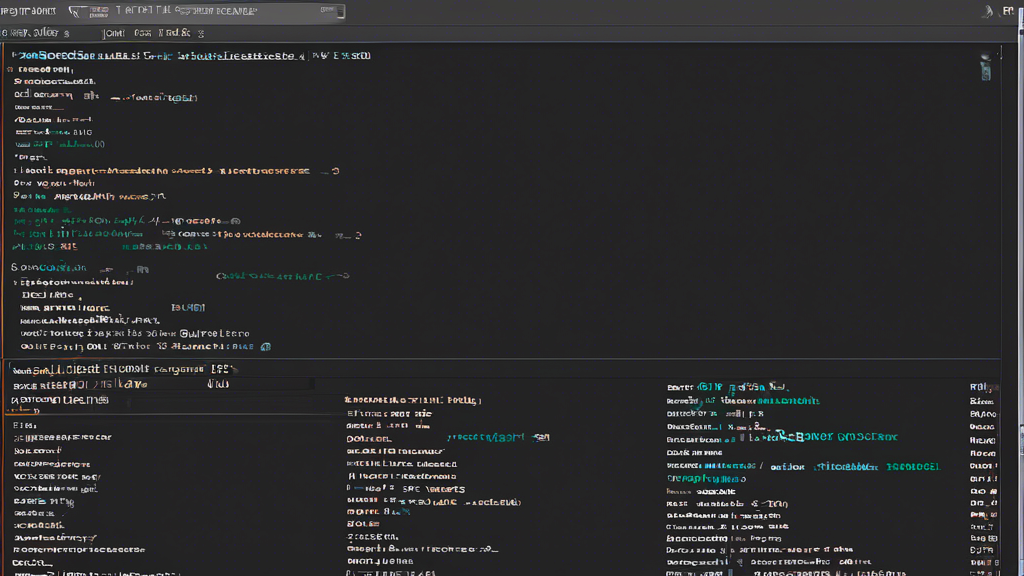Click the small square icon ending the title tab
The height and width of the screenshot is (576, 1024).
[x=340, y=12]
